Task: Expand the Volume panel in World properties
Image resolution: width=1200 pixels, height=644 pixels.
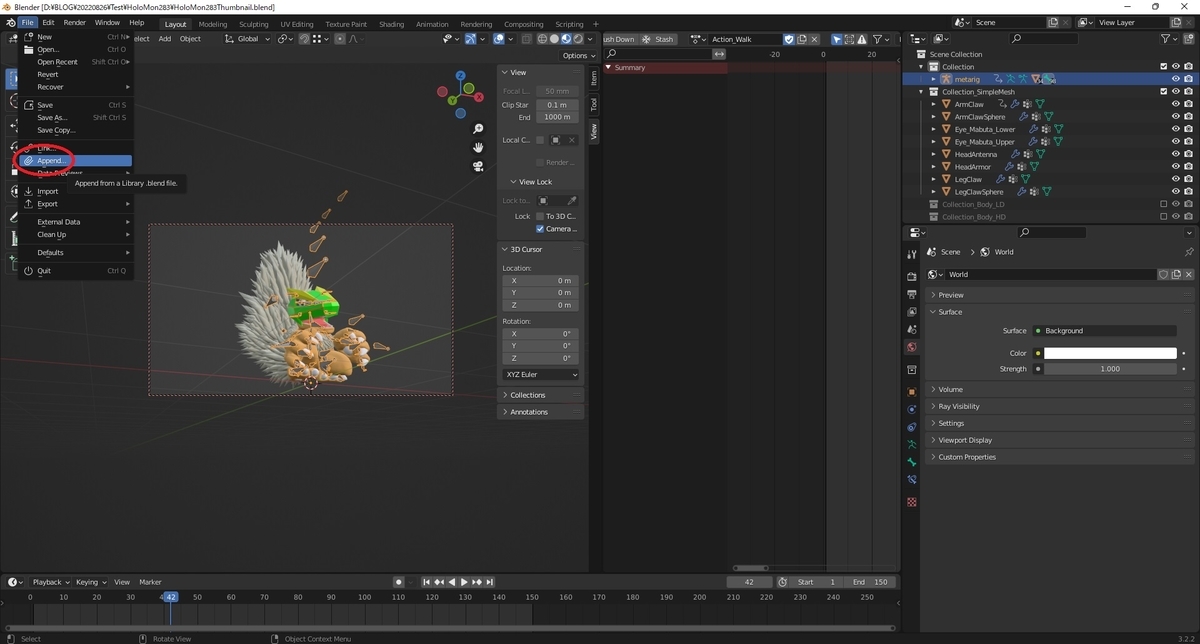Action: click(950, 389)
